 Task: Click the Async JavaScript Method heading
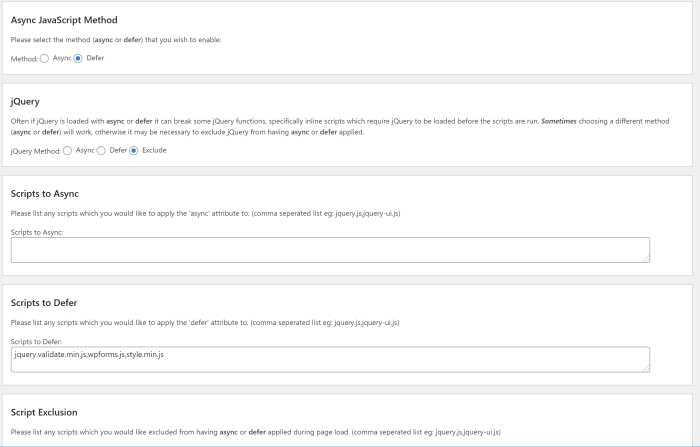(x=64, y=20)
